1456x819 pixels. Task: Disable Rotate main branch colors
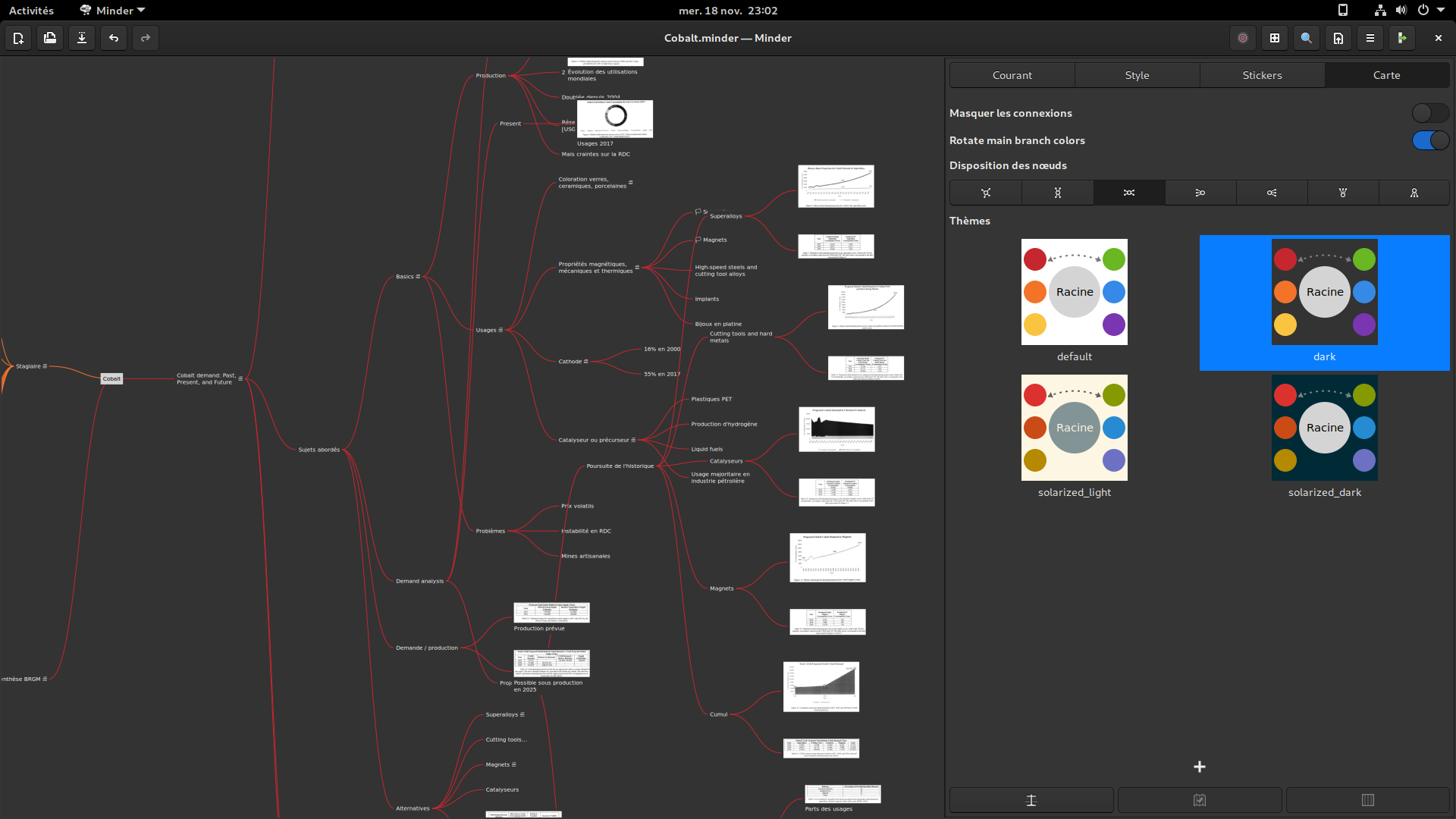(x=1430, y=140)
